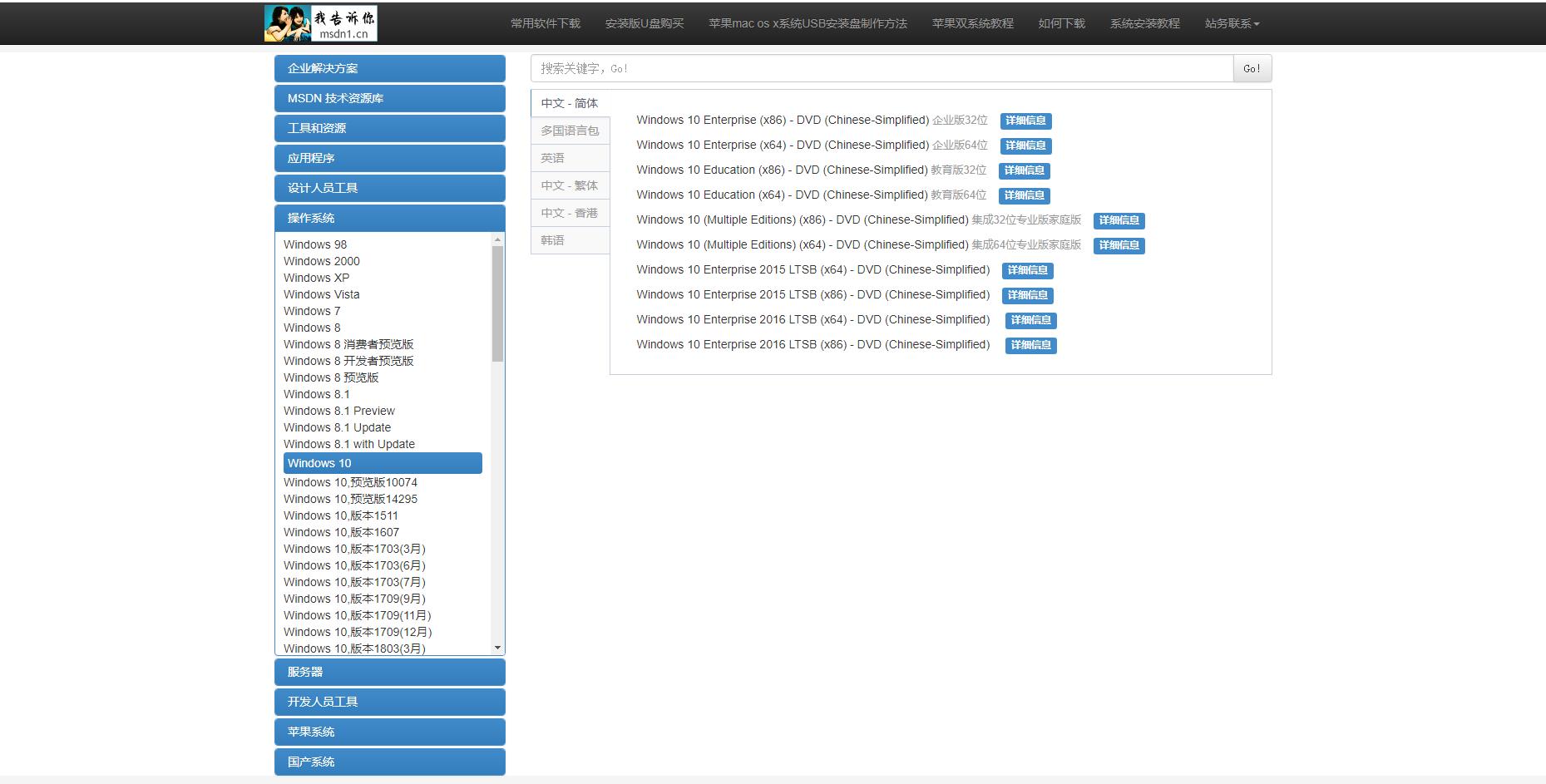This screenshot has height=784, width=1546.
Task: Show 详细信息 for Enterprise 2016 LTSB (x64)
Action: pyautogui.click(x=1031, y=320)
